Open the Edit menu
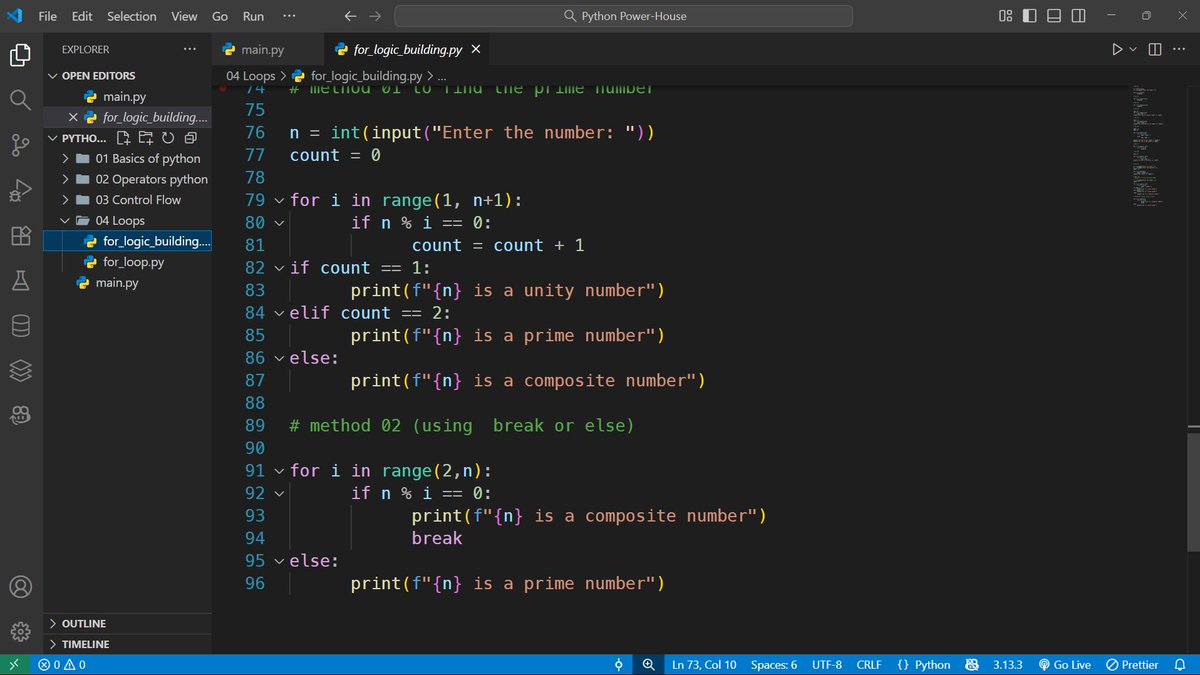 click(82, 16)
